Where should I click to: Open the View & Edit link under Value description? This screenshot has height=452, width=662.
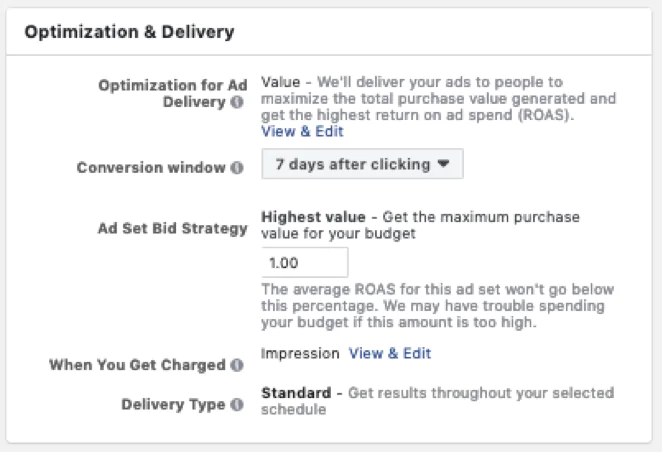(302, 131)
